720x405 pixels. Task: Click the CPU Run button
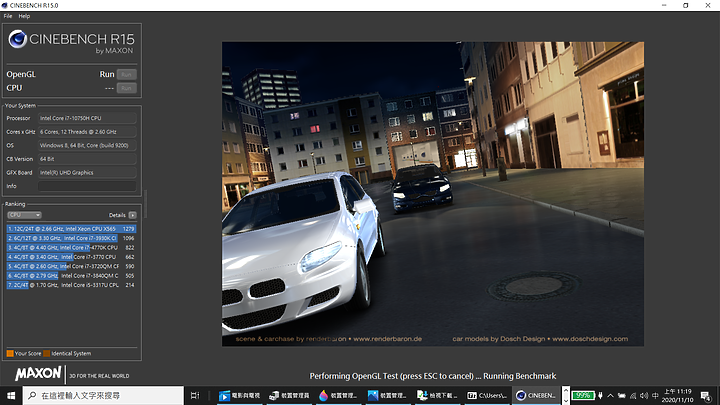tap(126, 88)
